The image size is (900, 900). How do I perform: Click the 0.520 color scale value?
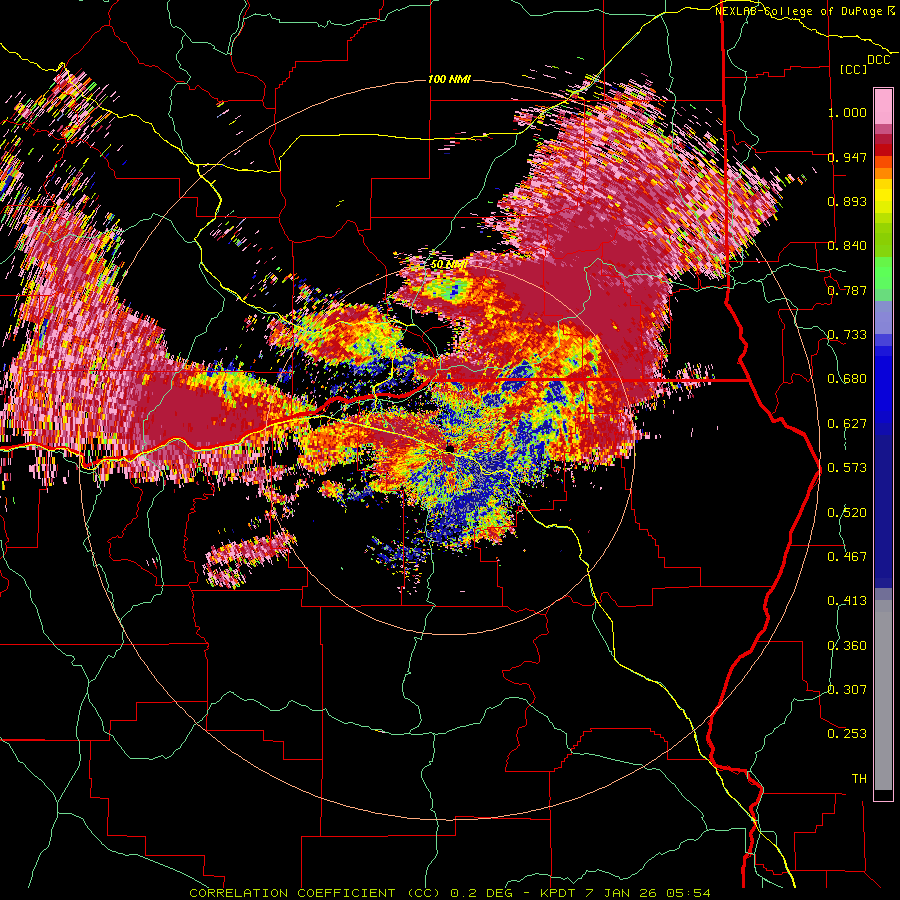(x=847, y=513)
